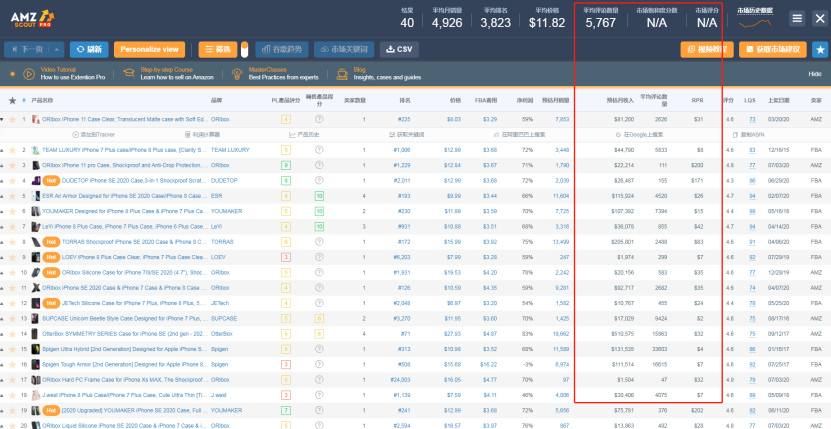The image size is (831, 429).
Task: Toggle the switch beside the 筛选 button
Action: [x=246, y=49]
